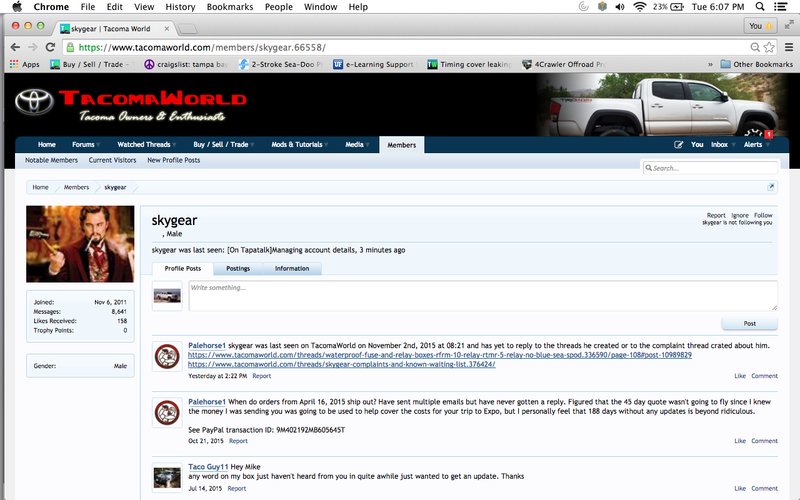800x500 pixels.
Task: Switch to Postings tab
Action: pyautogui.click(x=238, y=269)
